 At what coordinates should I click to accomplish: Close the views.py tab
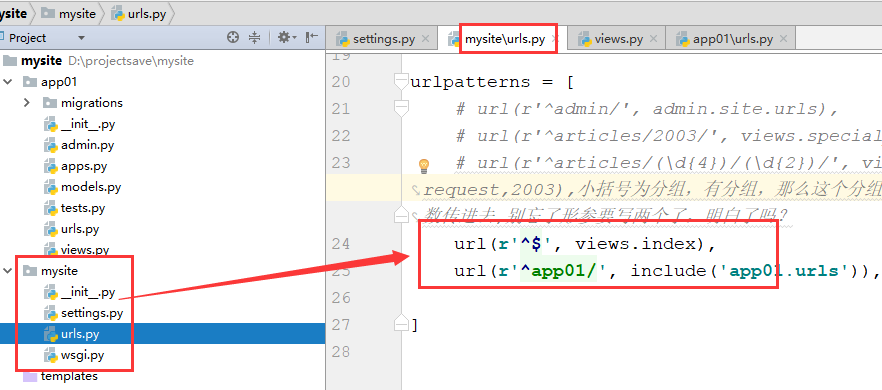click(653, 39)
